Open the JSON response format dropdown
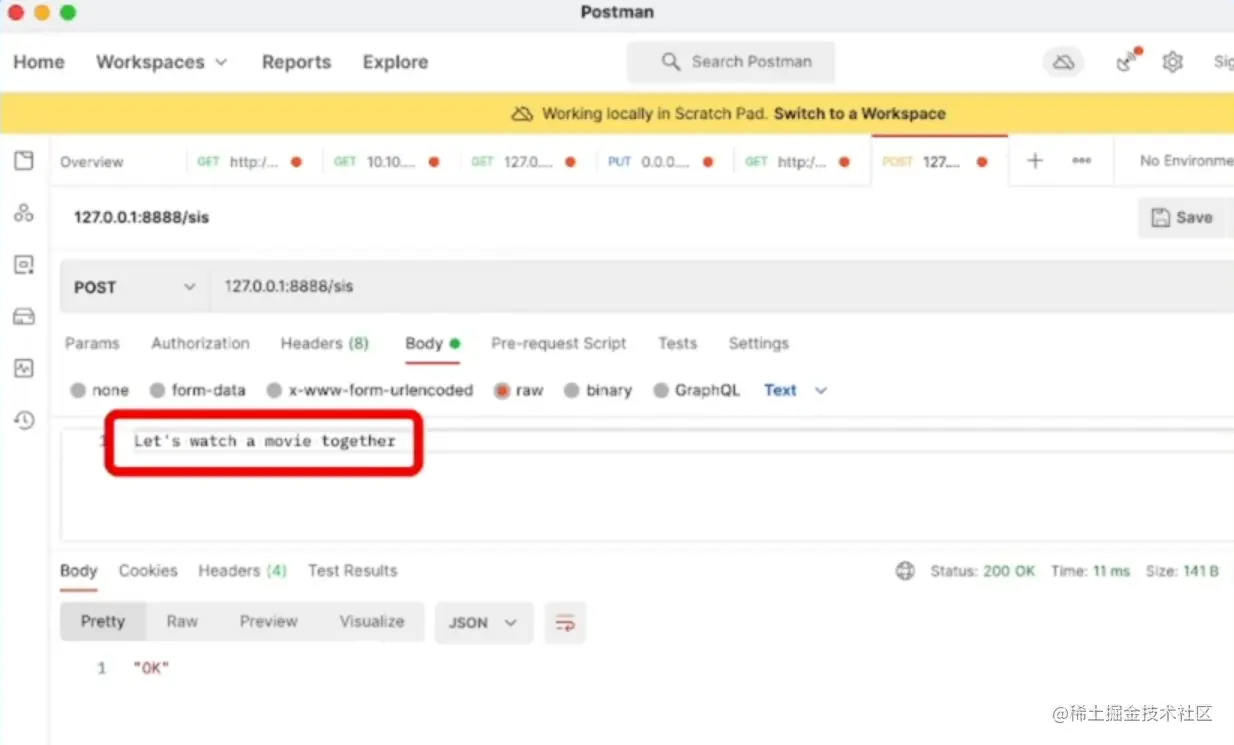The image size is (1234, 745). click(483, 622)
